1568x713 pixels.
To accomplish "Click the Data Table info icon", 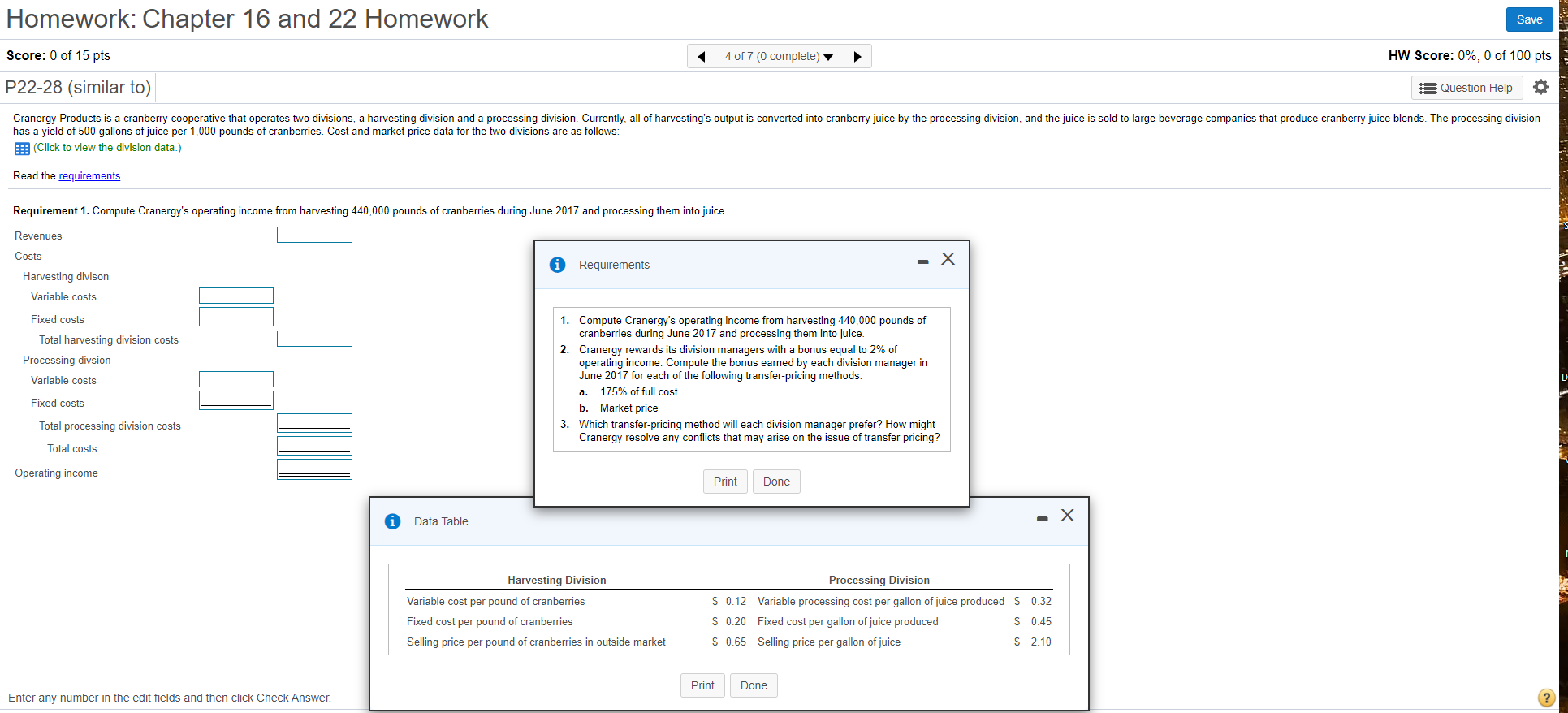I will coord(393,521).
